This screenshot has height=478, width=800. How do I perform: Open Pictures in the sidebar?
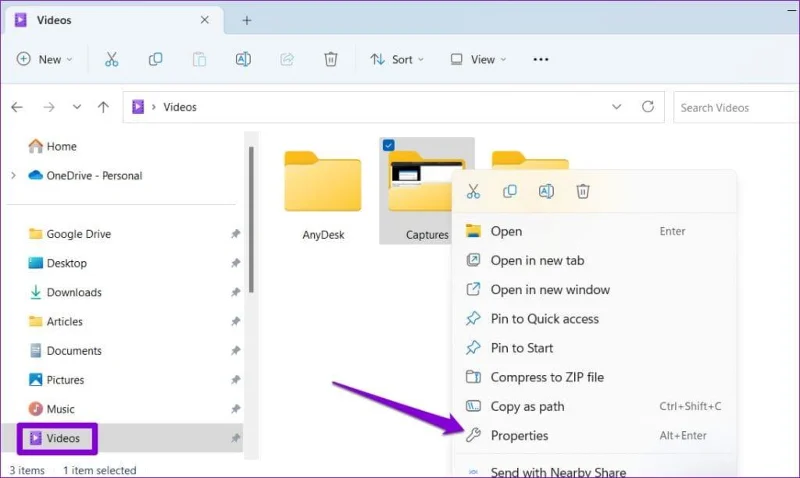[x=56, y=380]
